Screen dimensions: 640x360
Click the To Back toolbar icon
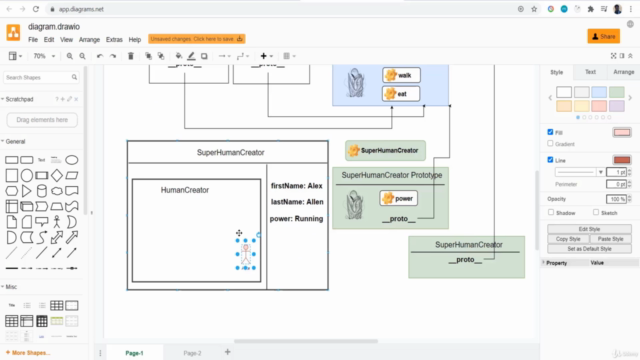point(161,56)
